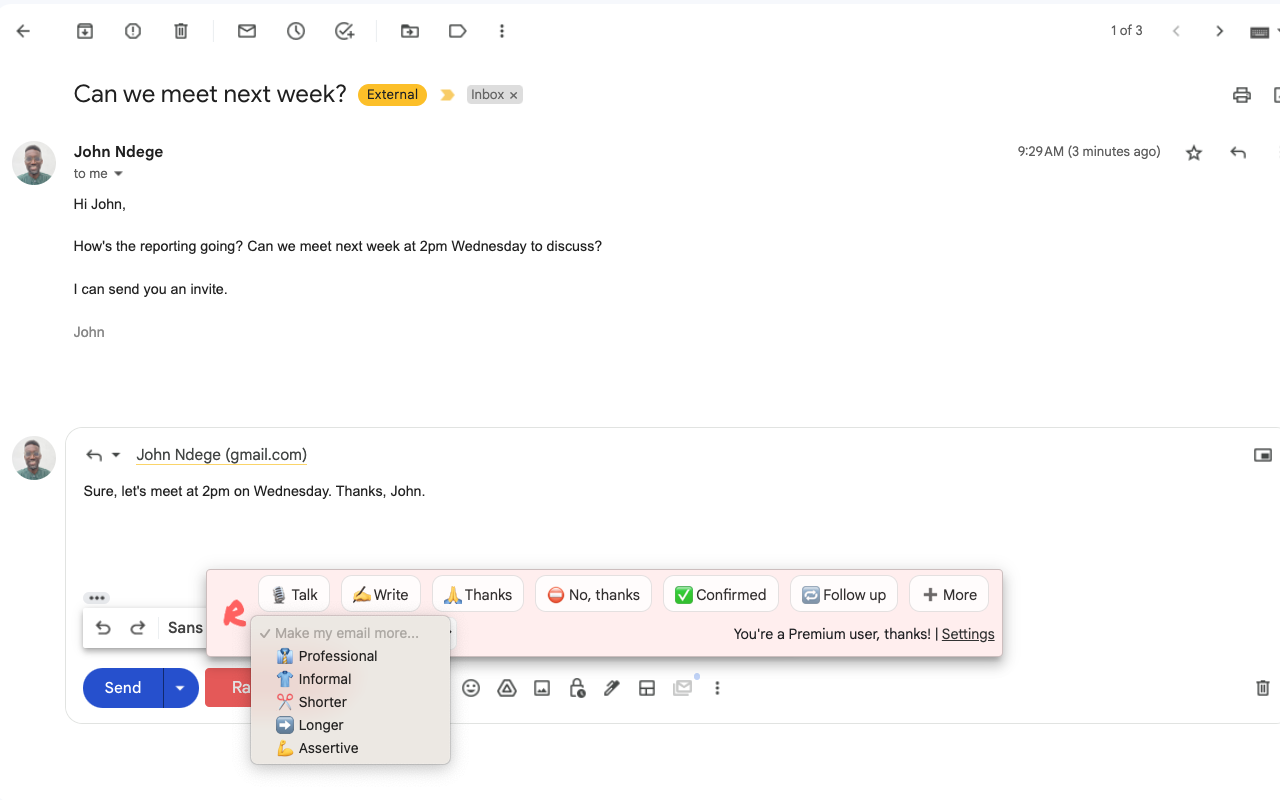Viewport: 1280px width, 800px height.
Task: Remove the Inbox label
Action: tap(514, 95)
